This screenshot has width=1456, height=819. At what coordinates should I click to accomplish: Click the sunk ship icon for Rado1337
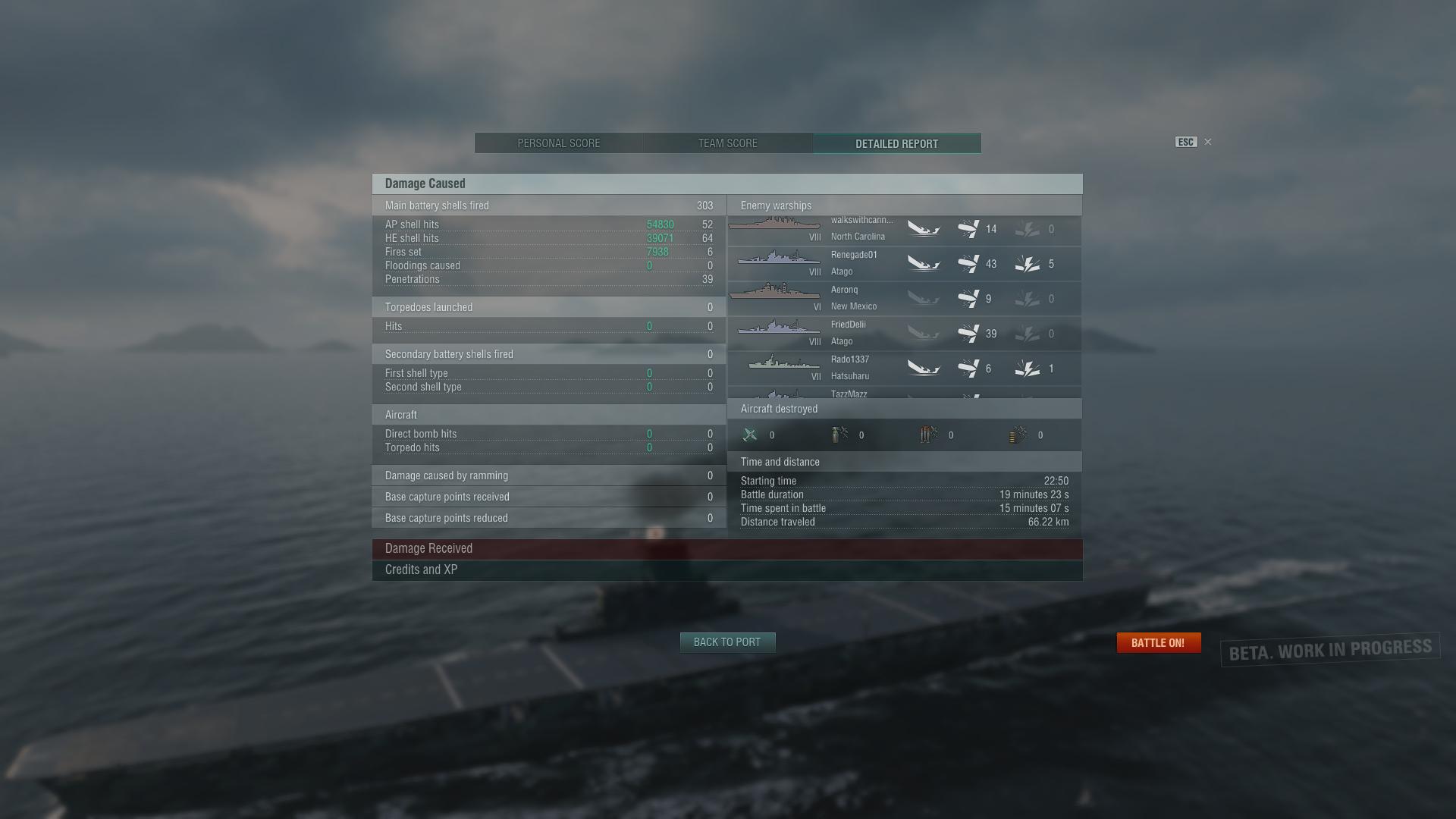coord(924,369)
